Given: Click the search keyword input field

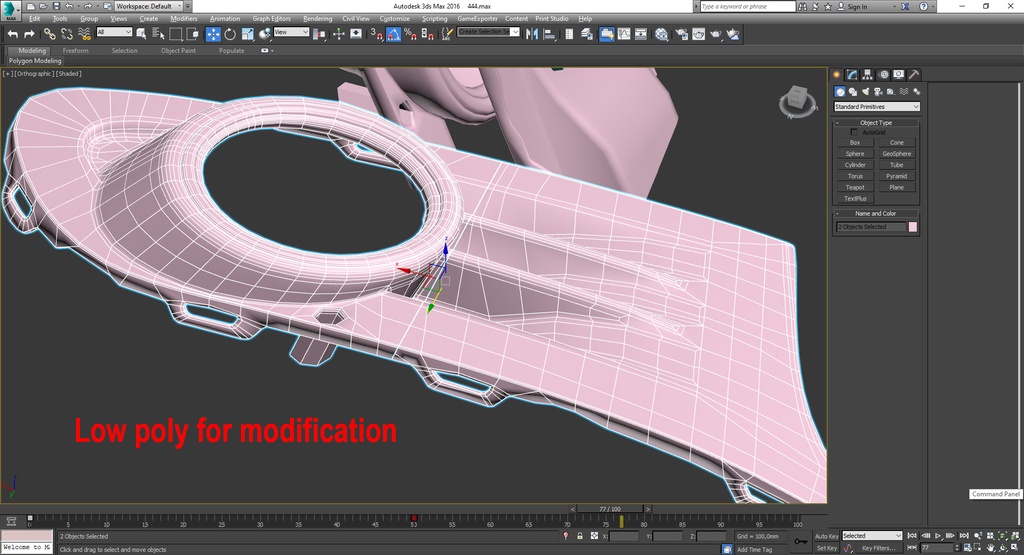Looking at the screenshot, I should [x=748, y=6].
